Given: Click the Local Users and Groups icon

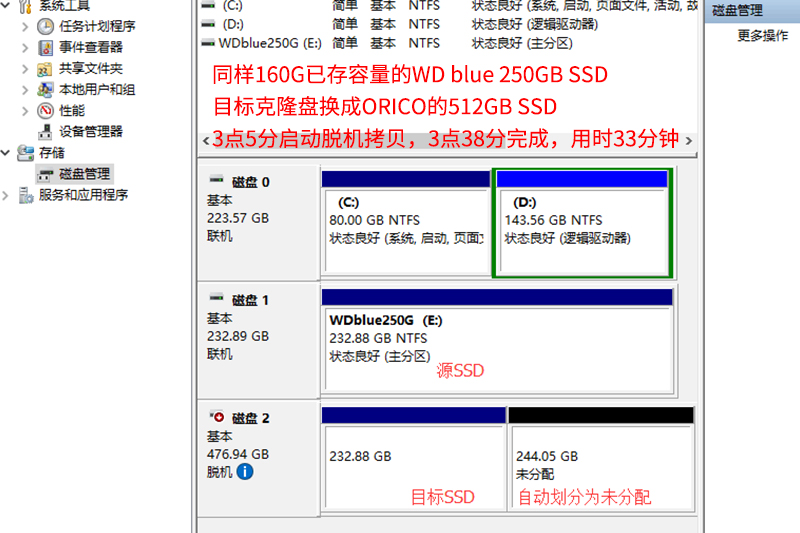Looking at the screenshot, I should [x=45, y=90].
